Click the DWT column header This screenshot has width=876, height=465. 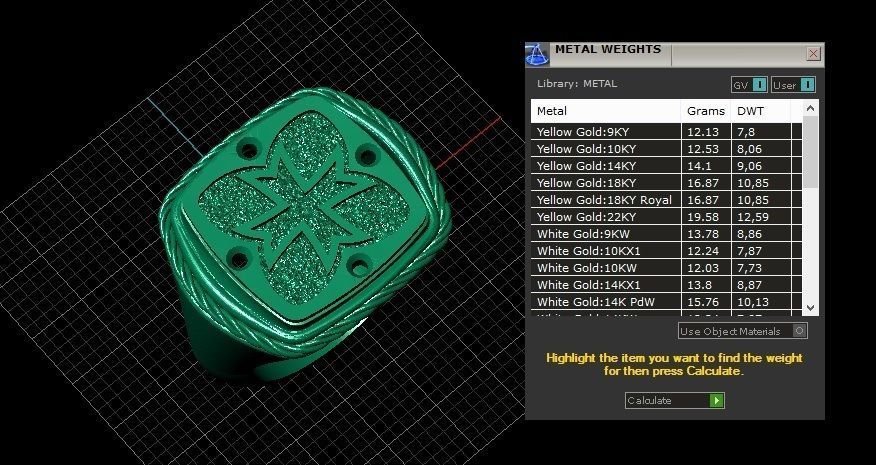pyautogui.click(x=760, y=111)
